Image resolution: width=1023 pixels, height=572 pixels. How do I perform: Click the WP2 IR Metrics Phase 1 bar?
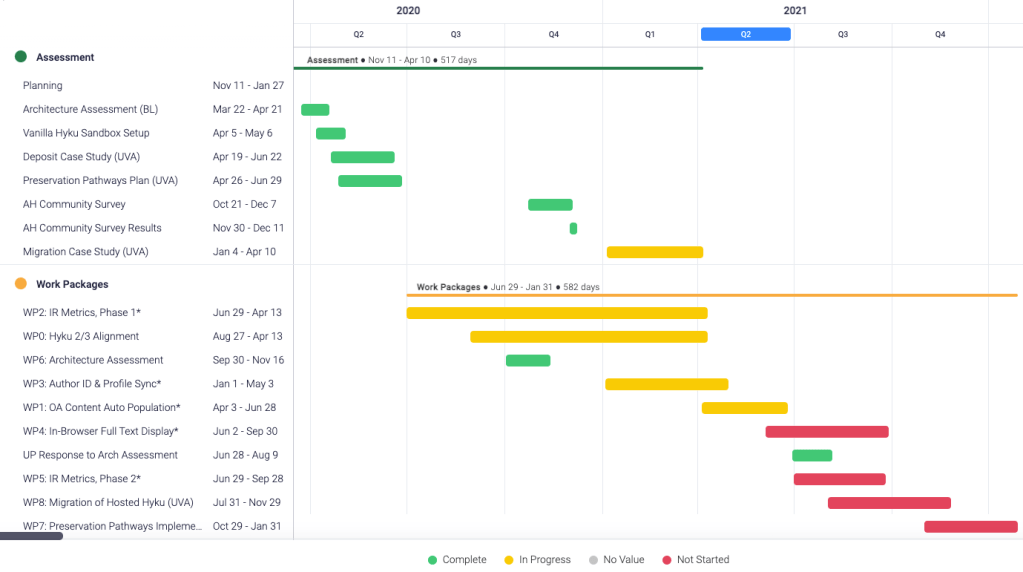point(556,313)
